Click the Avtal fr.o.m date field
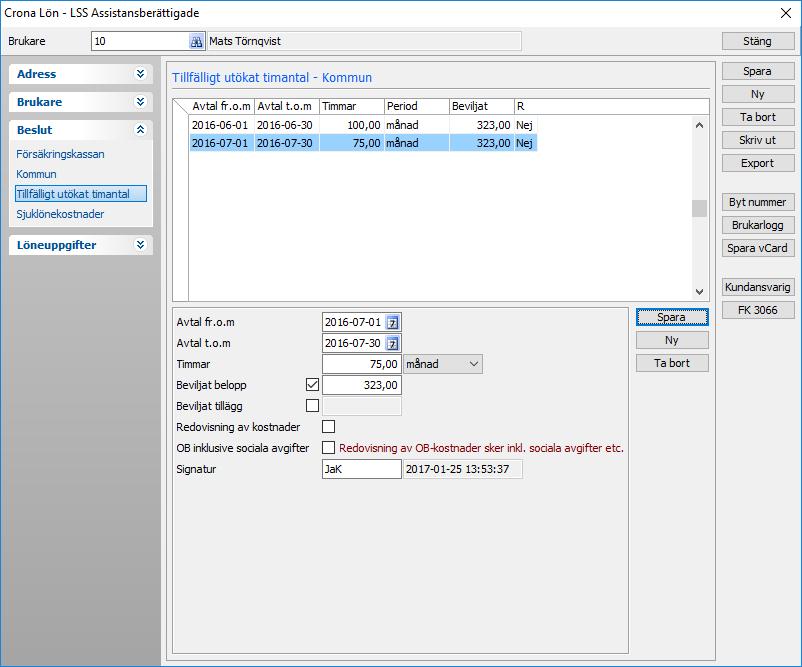 tap(354, 323)
